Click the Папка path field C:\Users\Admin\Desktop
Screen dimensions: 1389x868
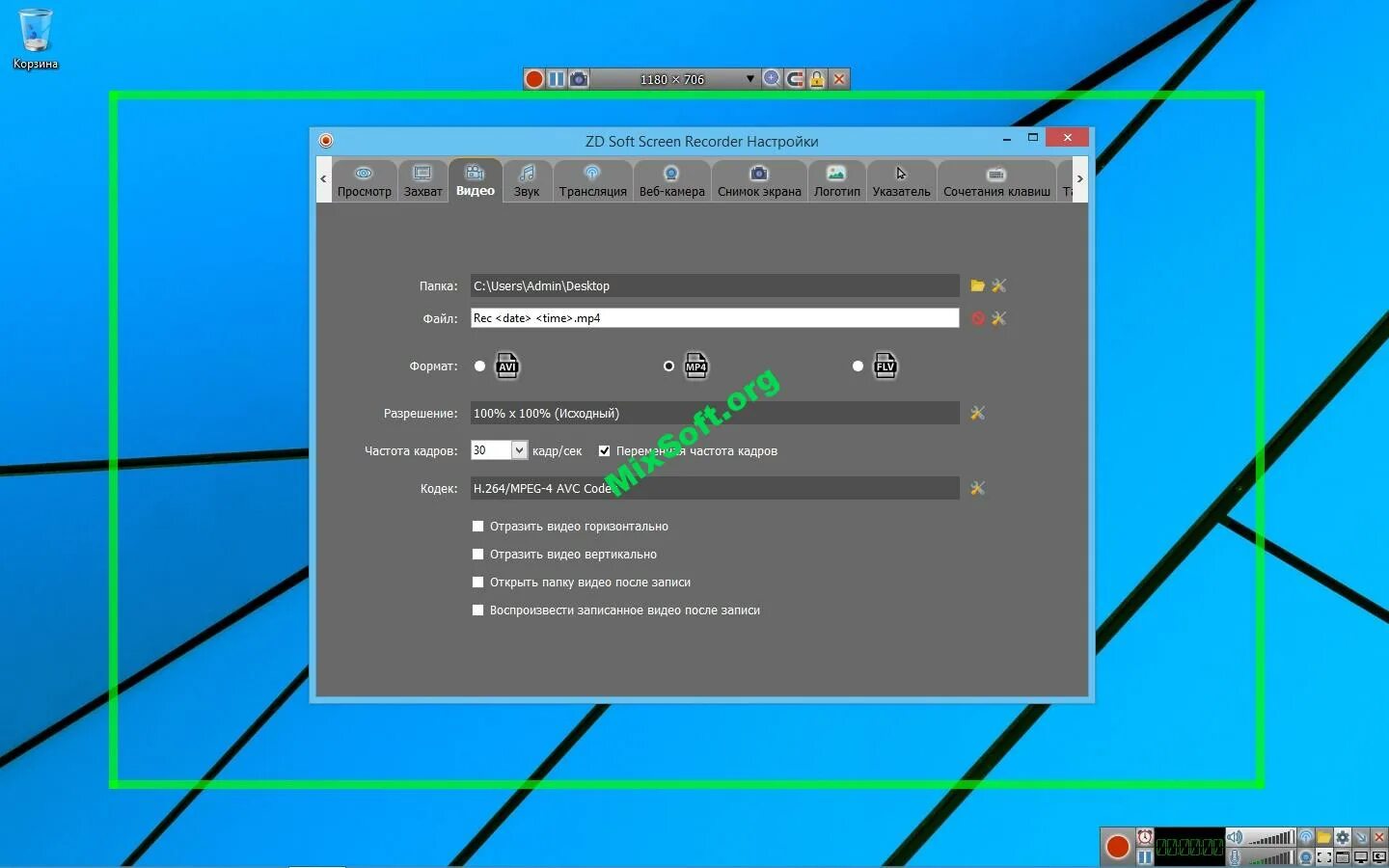pyautogui.click(x=715, y=285)
